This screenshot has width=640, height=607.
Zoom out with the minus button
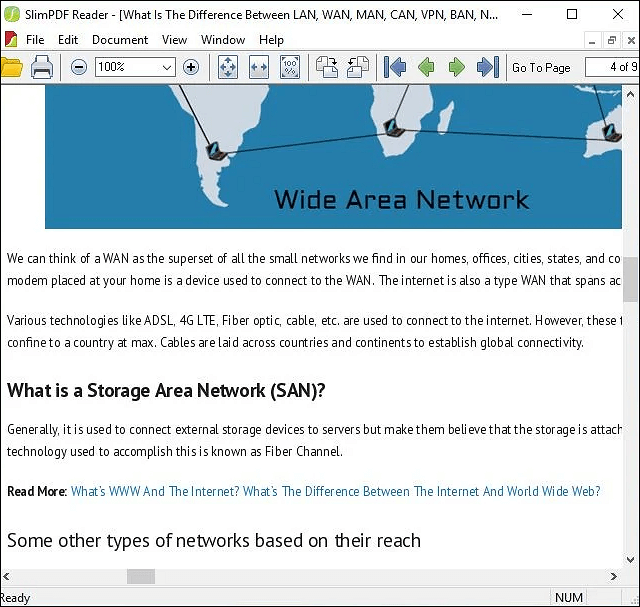tap(78, 67)
